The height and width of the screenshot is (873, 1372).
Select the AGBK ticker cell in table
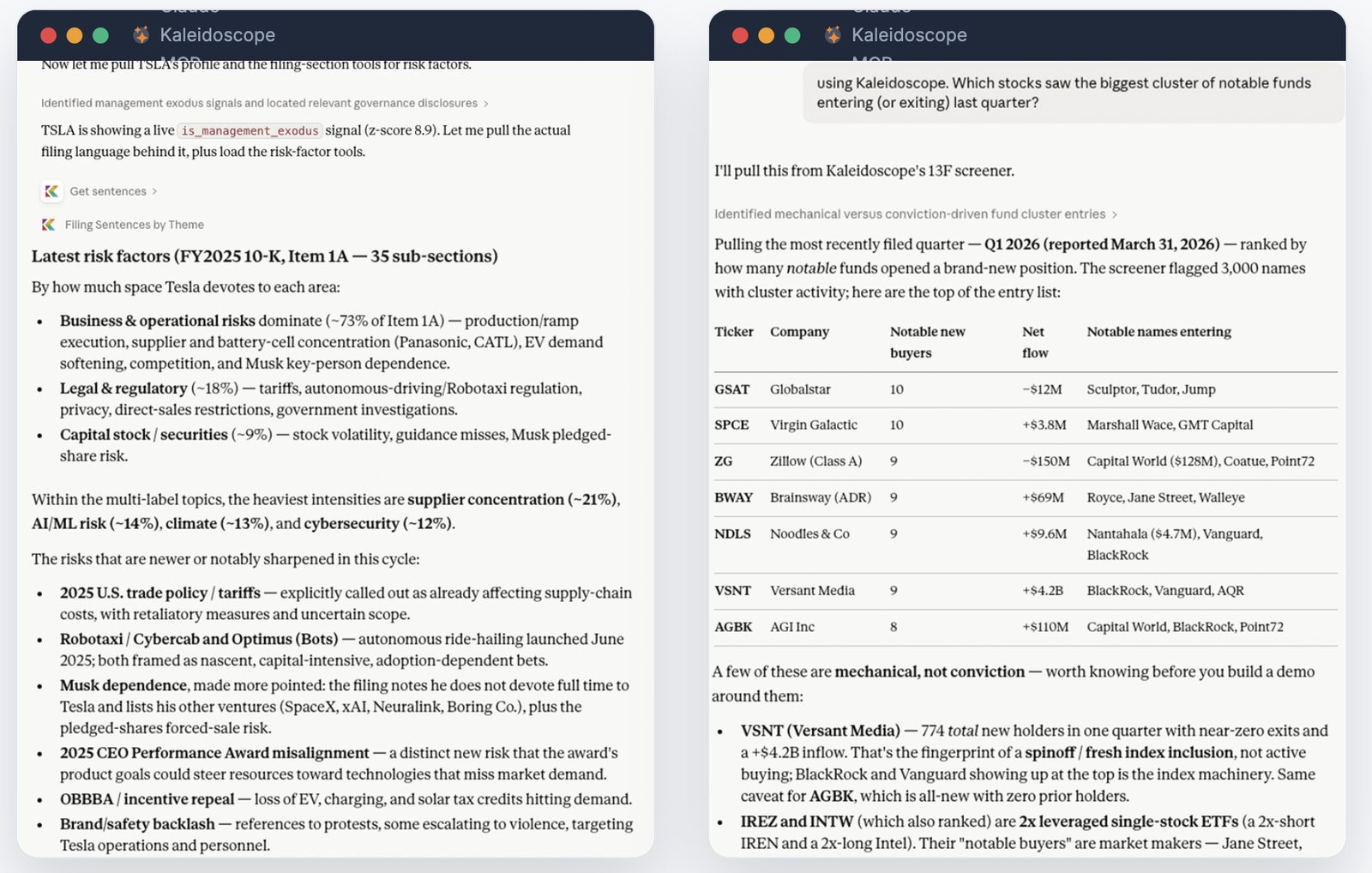pos(733,627)
